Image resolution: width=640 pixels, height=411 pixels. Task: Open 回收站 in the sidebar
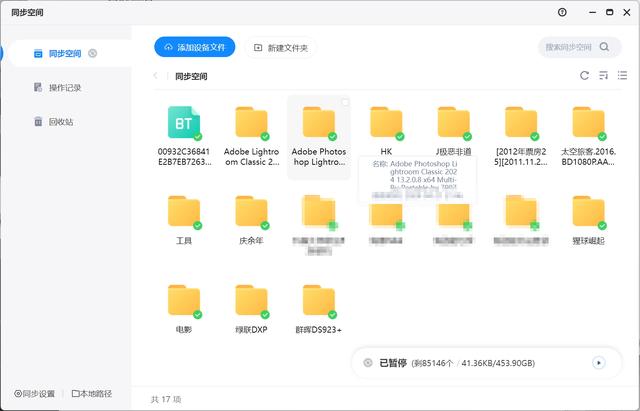click(x=53, y=122)
